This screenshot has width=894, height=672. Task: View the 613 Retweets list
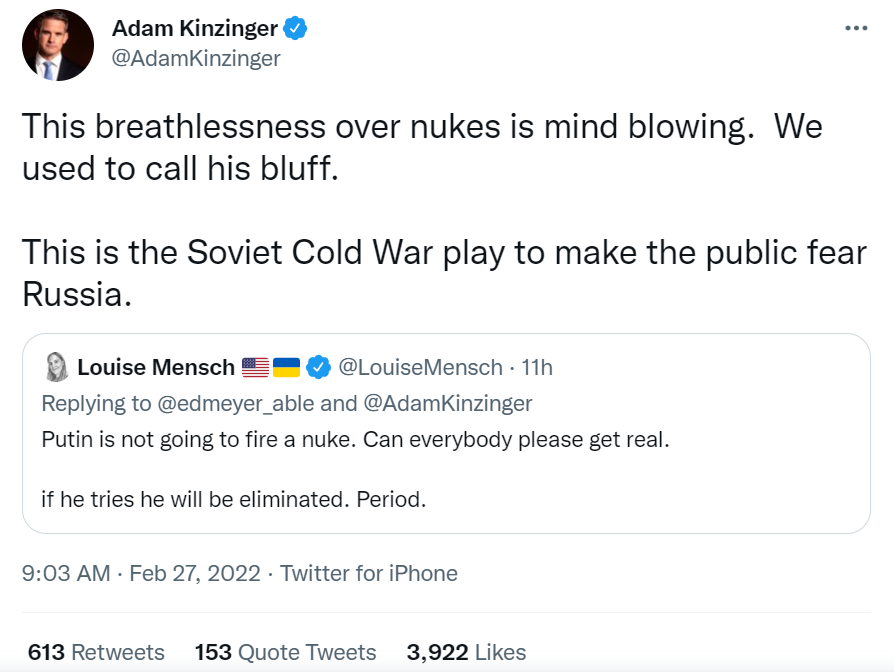coord(96,653)
